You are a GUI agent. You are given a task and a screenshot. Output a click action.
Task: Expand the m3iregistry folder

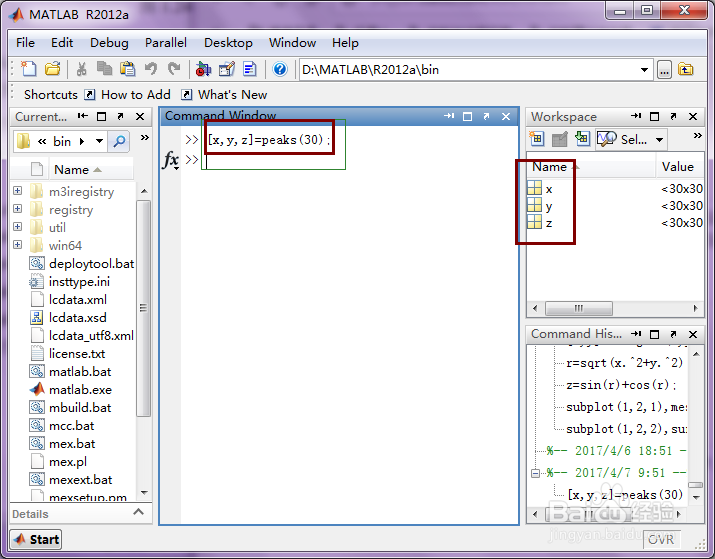pyautogui.click(x=17, y=191)
